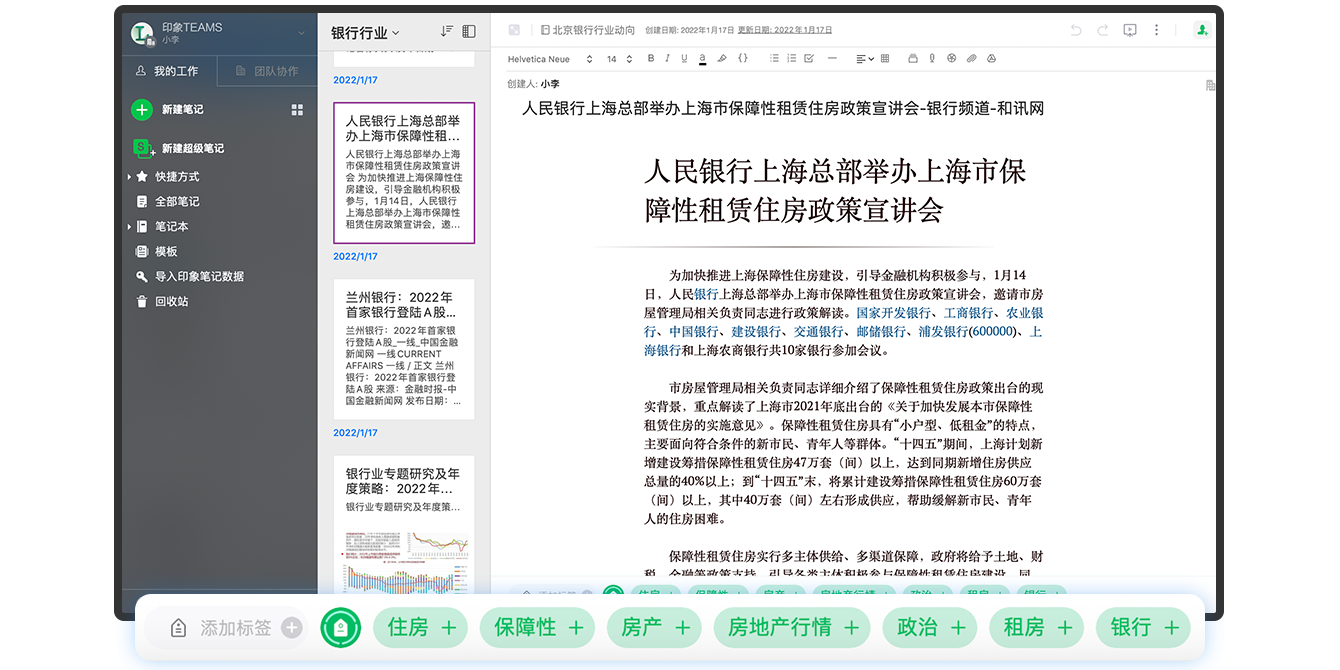Click the green new note plus icon
Image resolution: width=1340 pixels, height=670 pixels.
142,110
